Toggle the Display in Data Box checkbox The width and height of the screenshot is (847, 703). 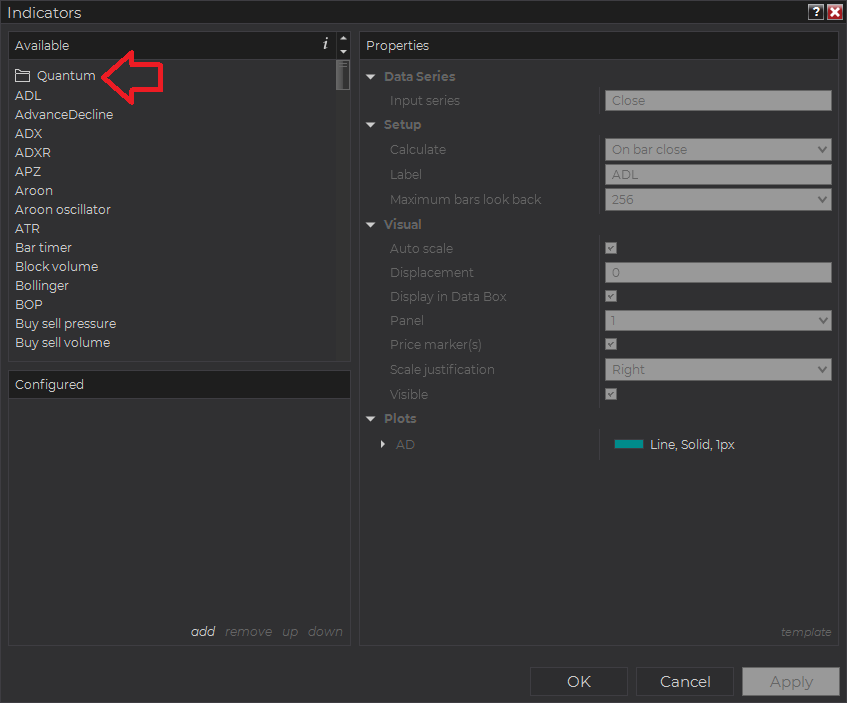[611, 296]
